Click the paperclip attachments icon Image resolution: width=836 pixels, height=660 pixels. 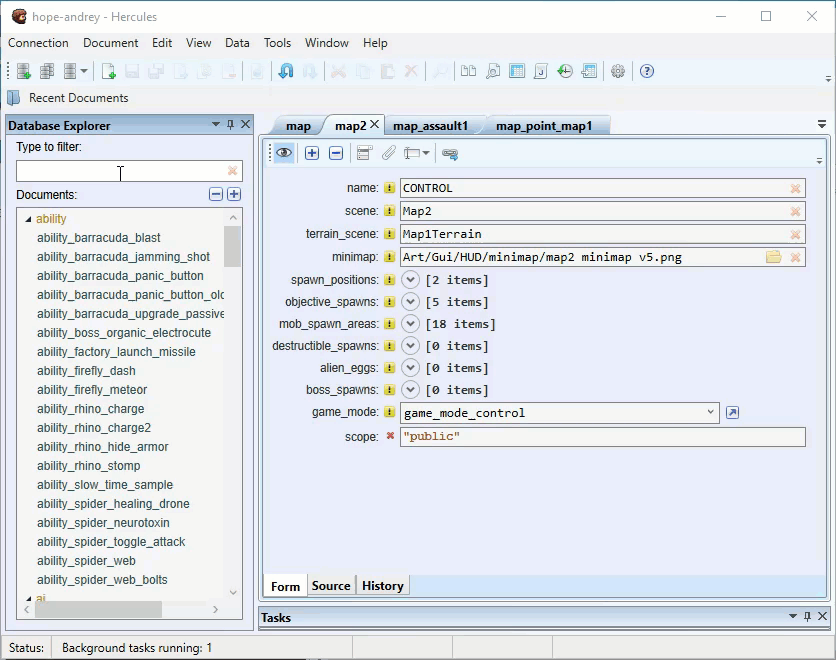389,154
